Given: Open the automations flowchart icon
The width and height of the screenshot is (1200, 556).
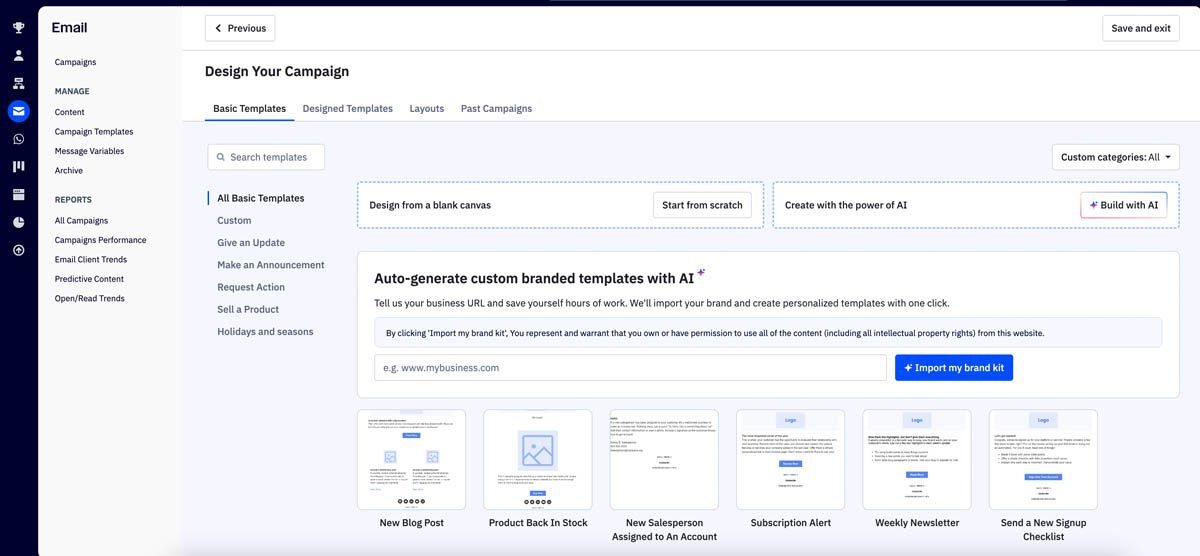Looking at the screenshot, I should click(18, 84).
